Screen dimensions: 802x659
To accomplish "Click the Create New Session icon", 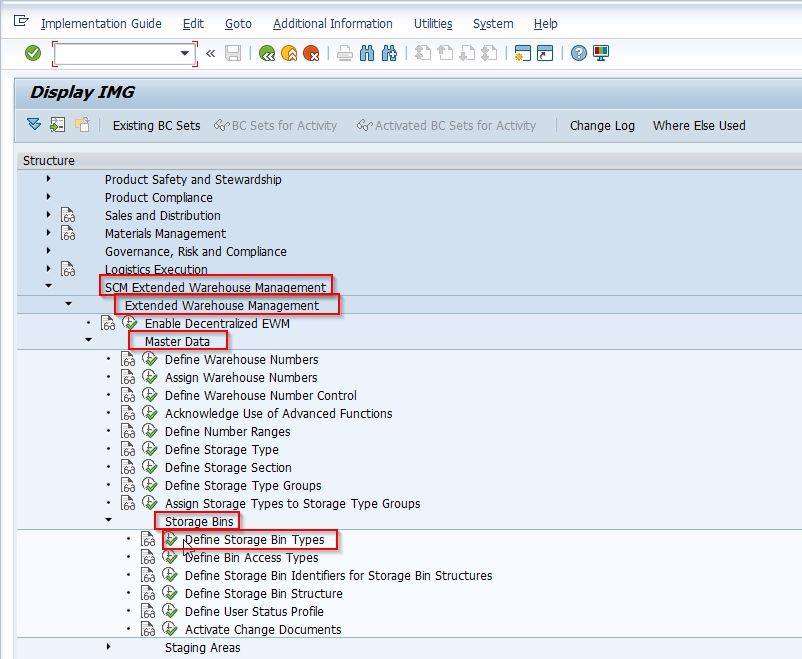I will (x=523, y=53).
